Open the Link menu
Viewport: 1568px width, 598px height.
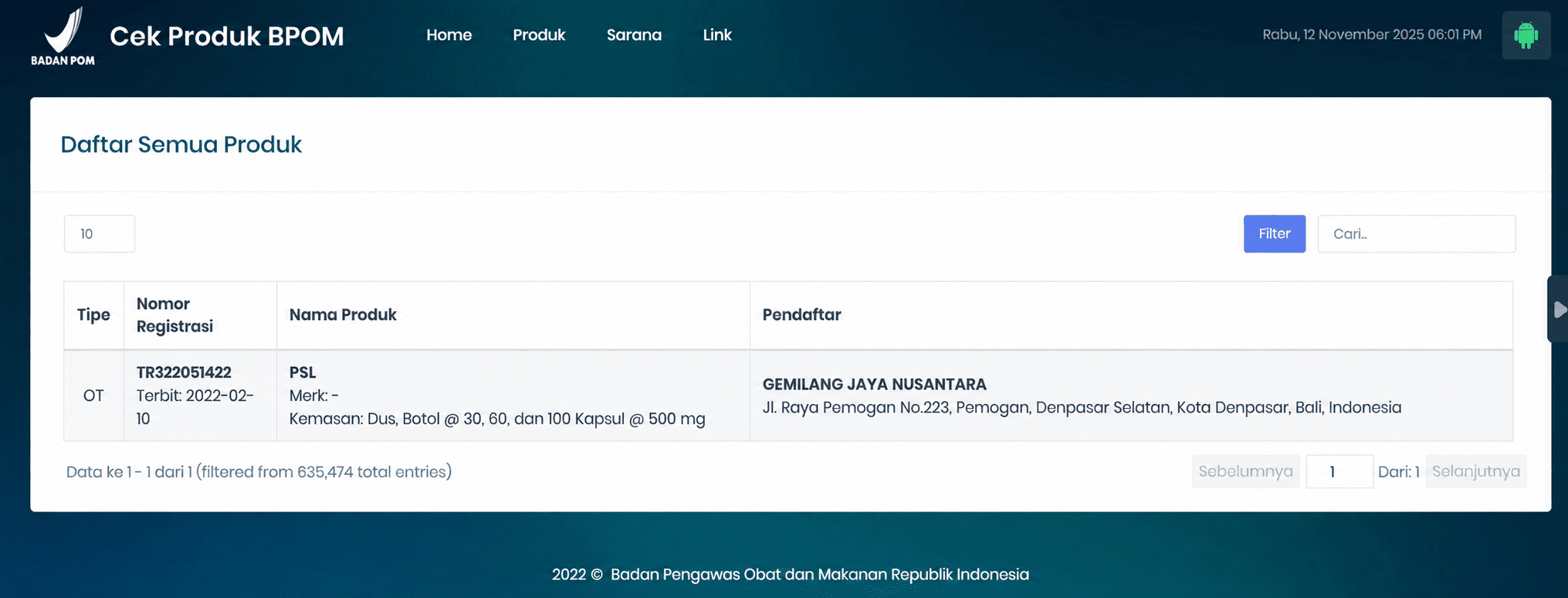717,35
